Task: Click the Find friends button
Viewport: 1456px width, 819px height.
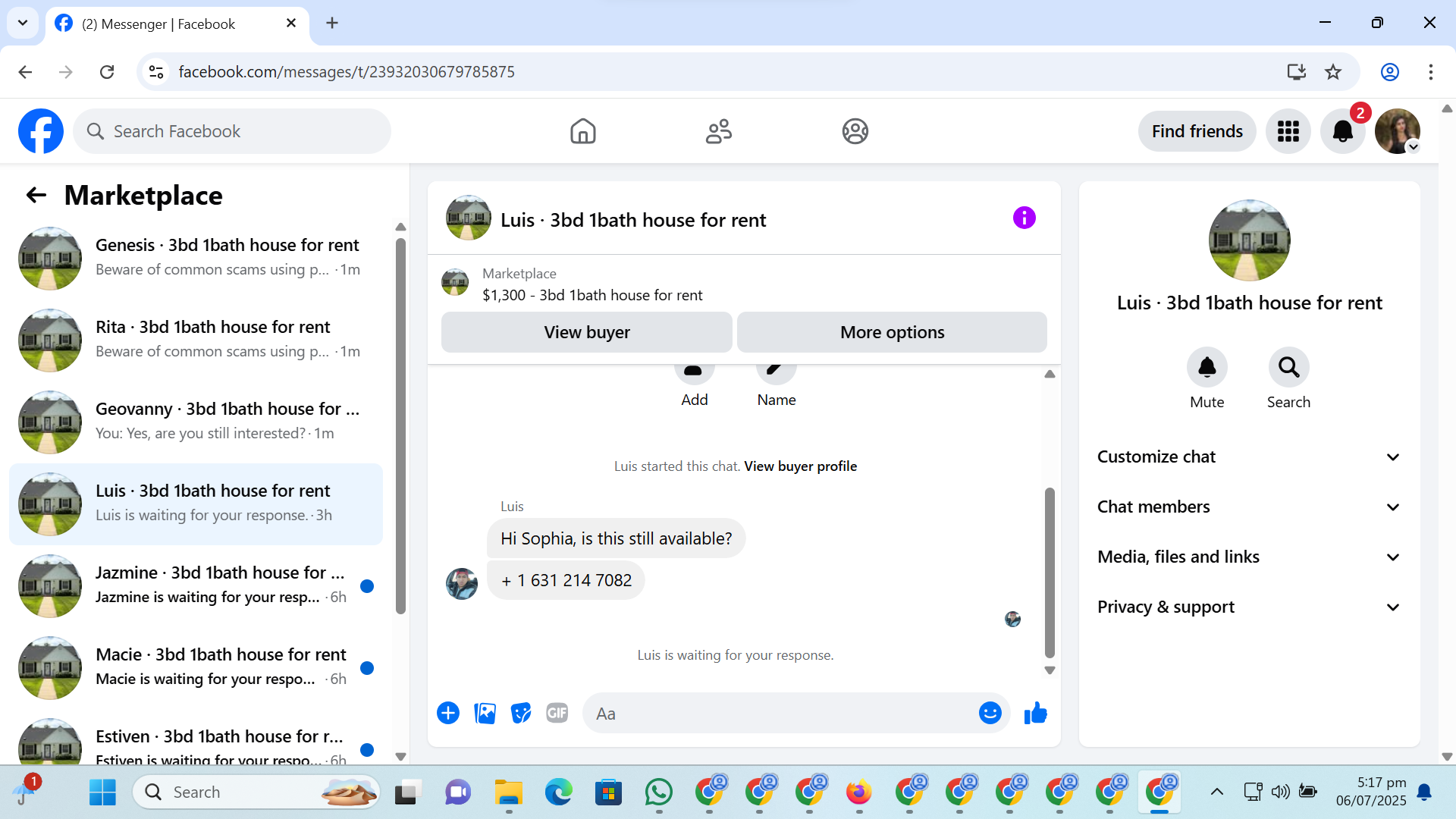Action: click(1197, 131)
